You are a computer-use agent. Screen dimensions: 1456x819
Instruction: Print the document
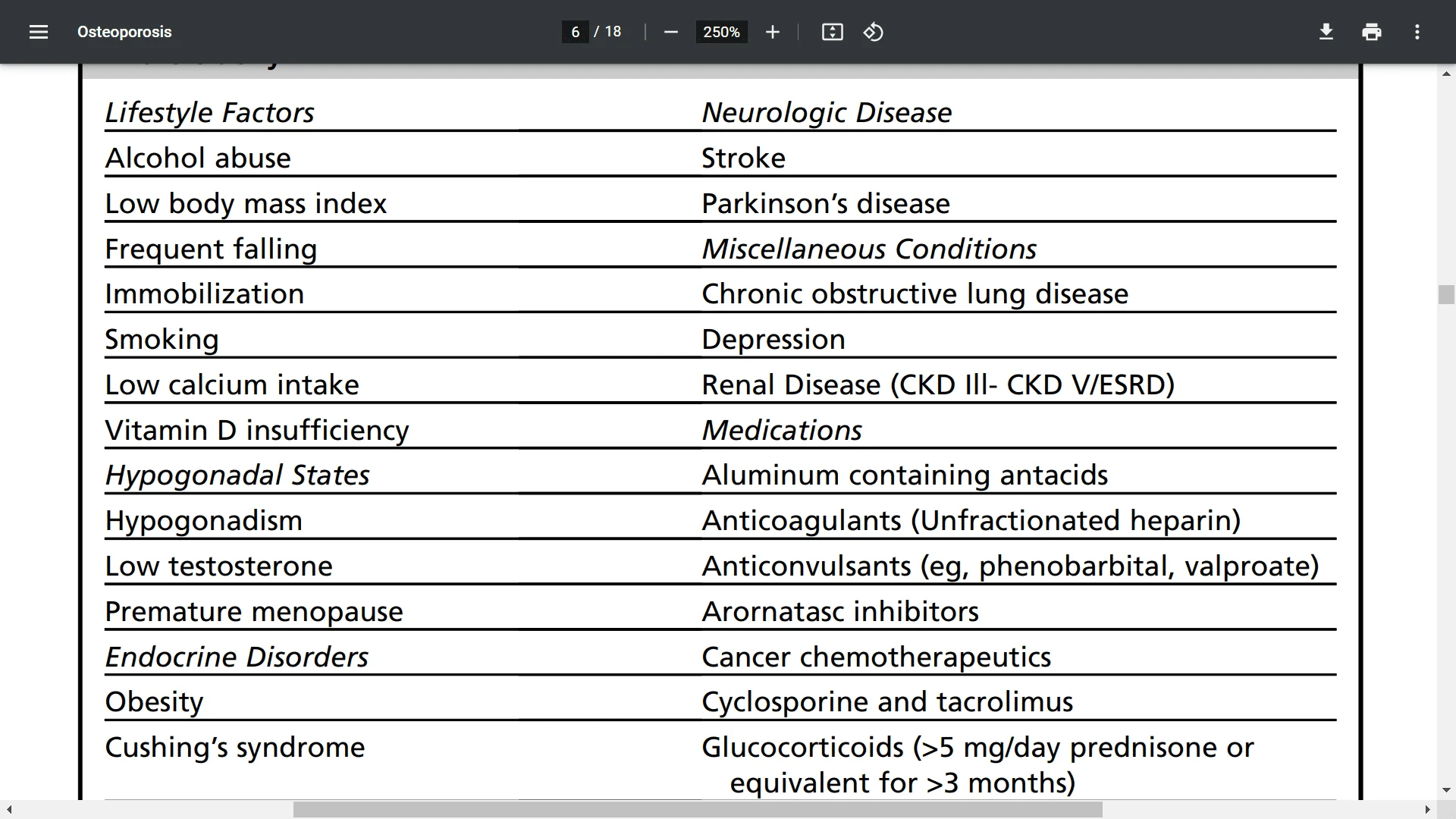point(1372,32)
